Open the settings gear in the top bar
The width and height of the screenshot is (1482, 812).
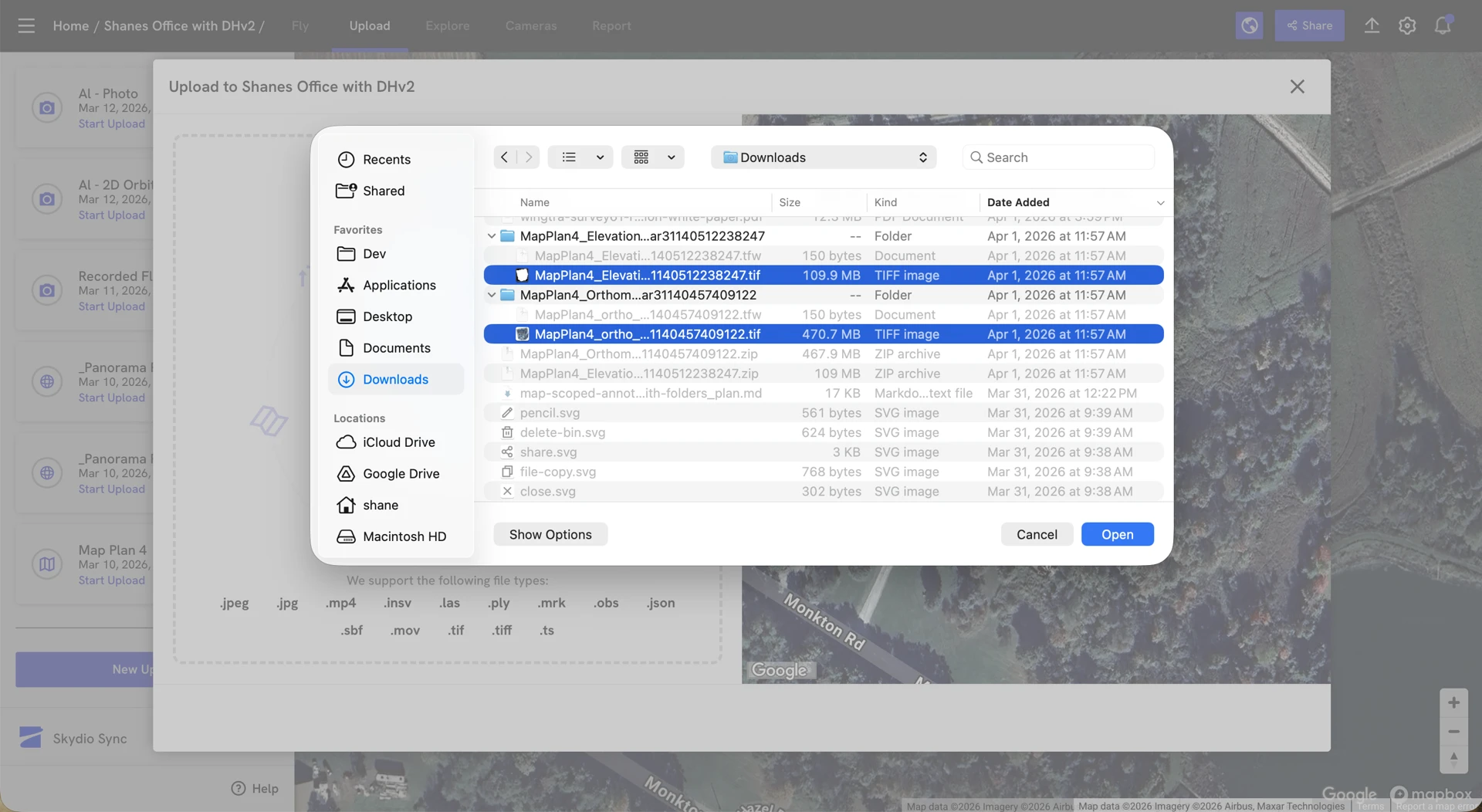click(x=1407, y=25)
